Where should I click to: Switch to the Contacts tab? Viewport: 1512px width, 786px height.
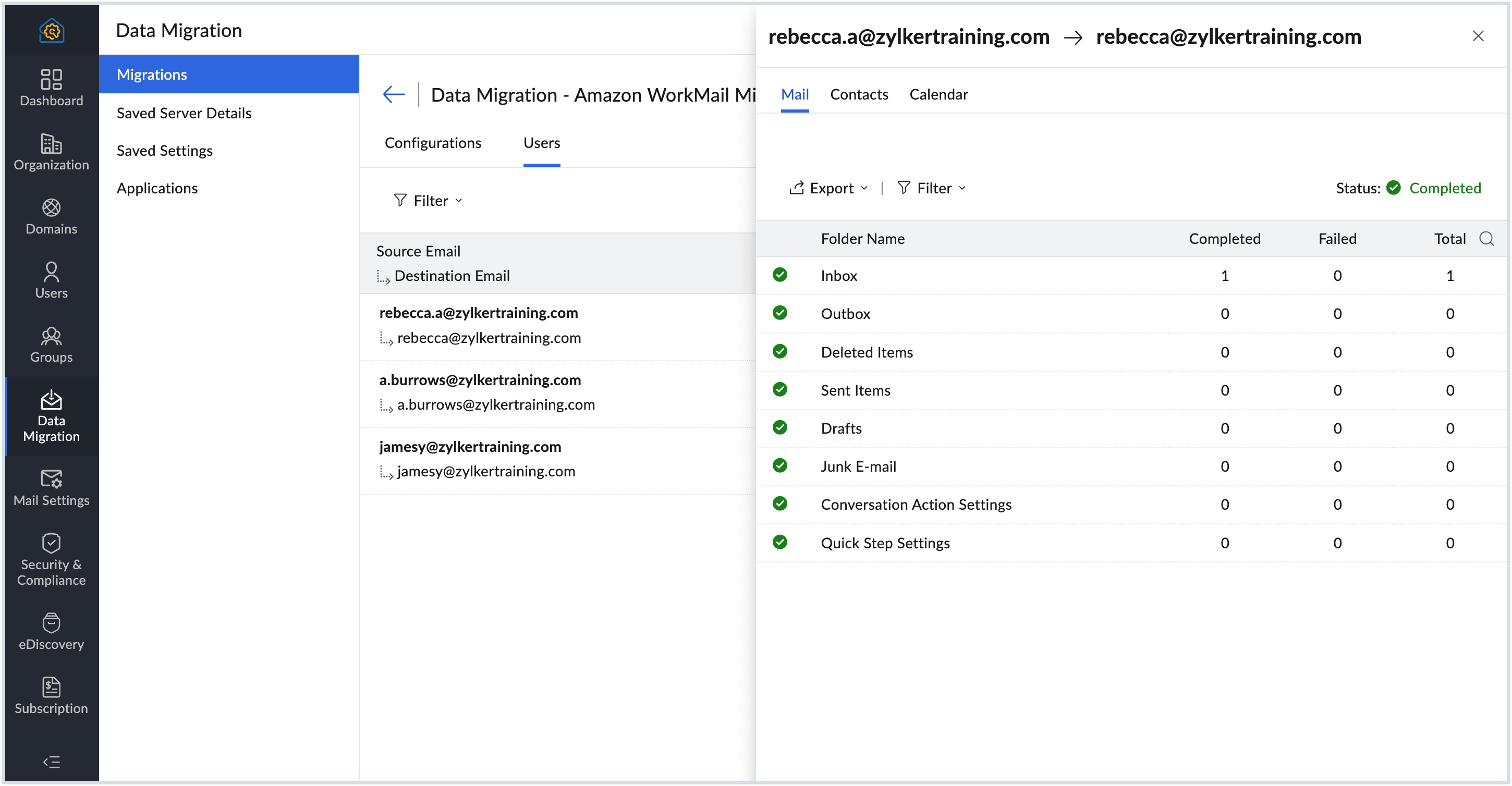click(x=859, y=94)
